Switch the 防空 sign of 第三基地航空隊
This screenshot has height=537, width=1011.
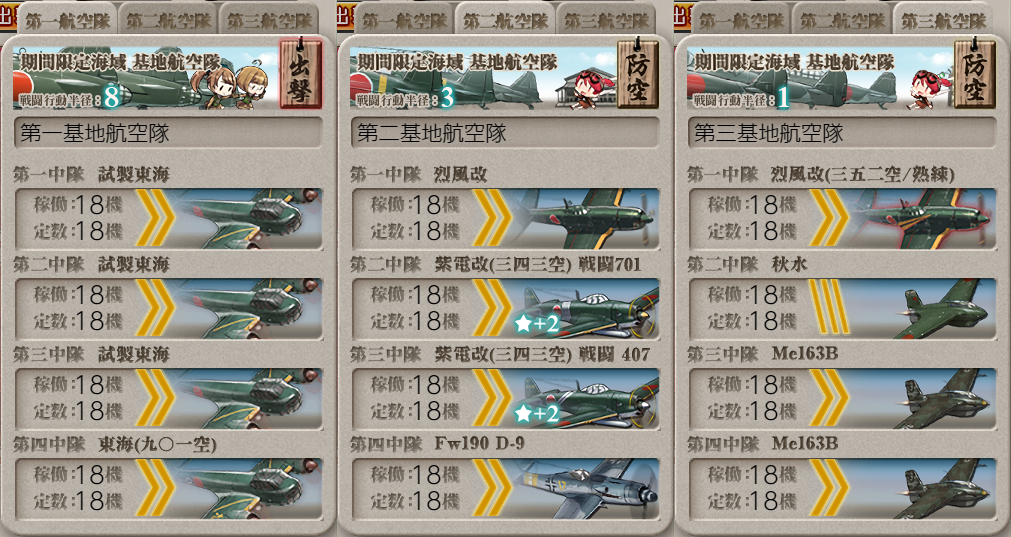coord(974,73)
